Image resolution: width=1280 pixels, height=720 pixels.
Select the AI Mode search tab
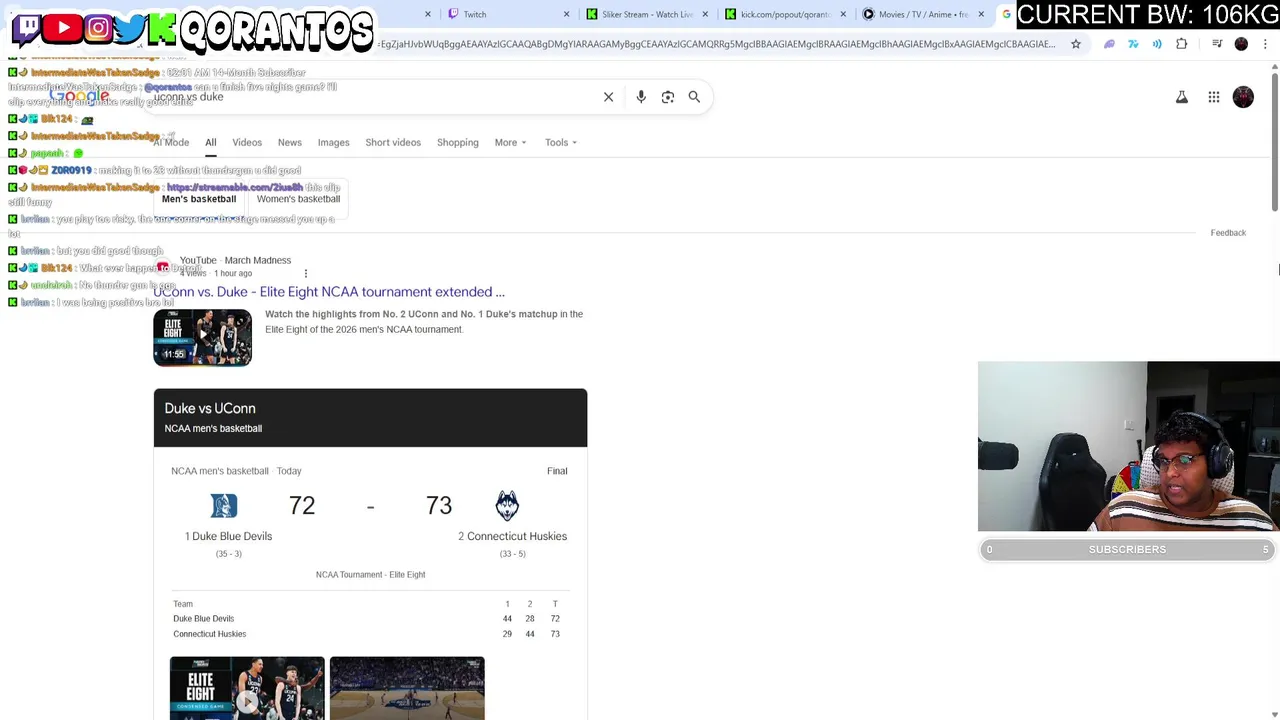tap(171, 142)
